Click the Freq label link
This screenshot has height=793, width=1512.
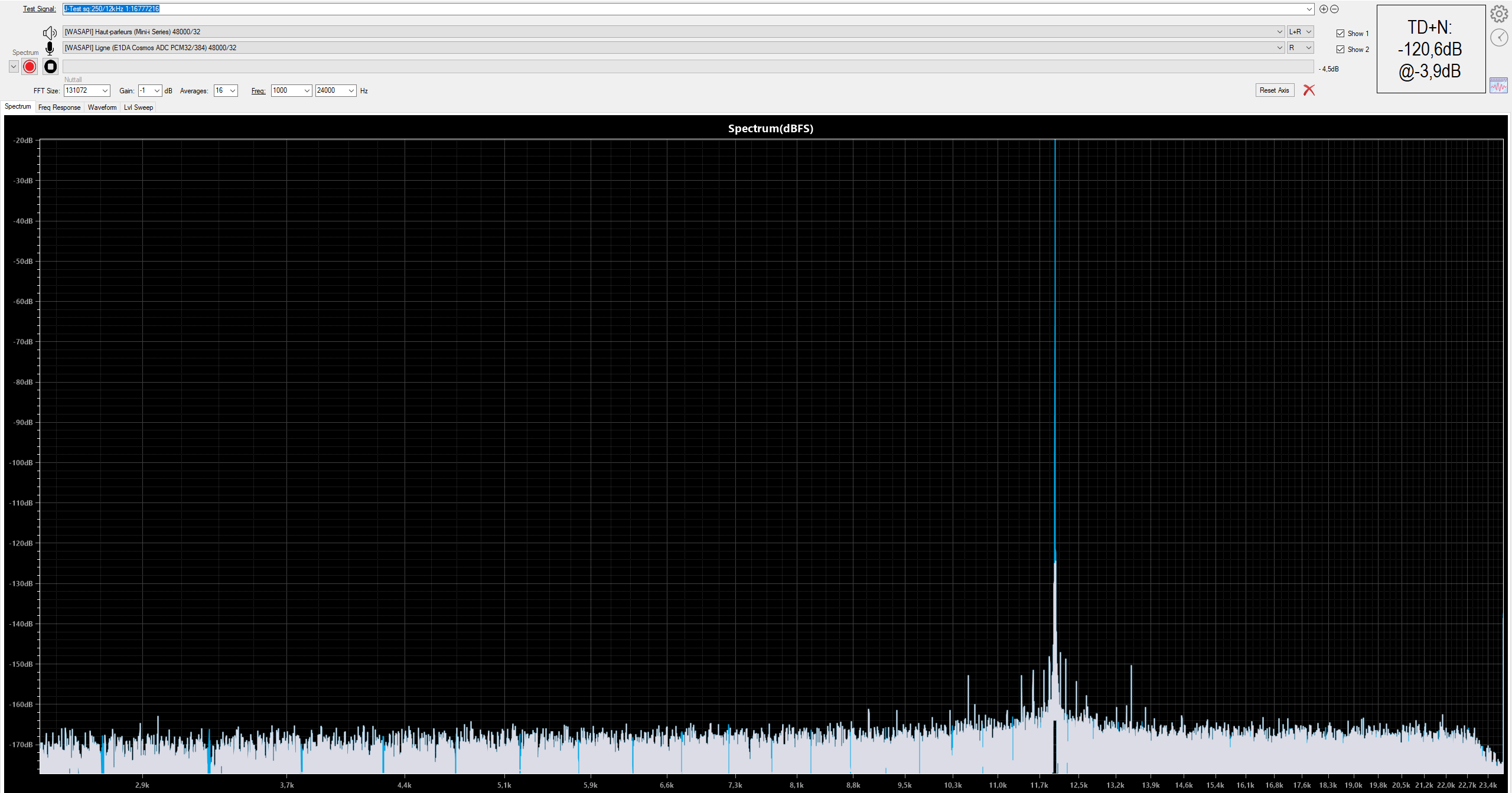tap(258, 91)
